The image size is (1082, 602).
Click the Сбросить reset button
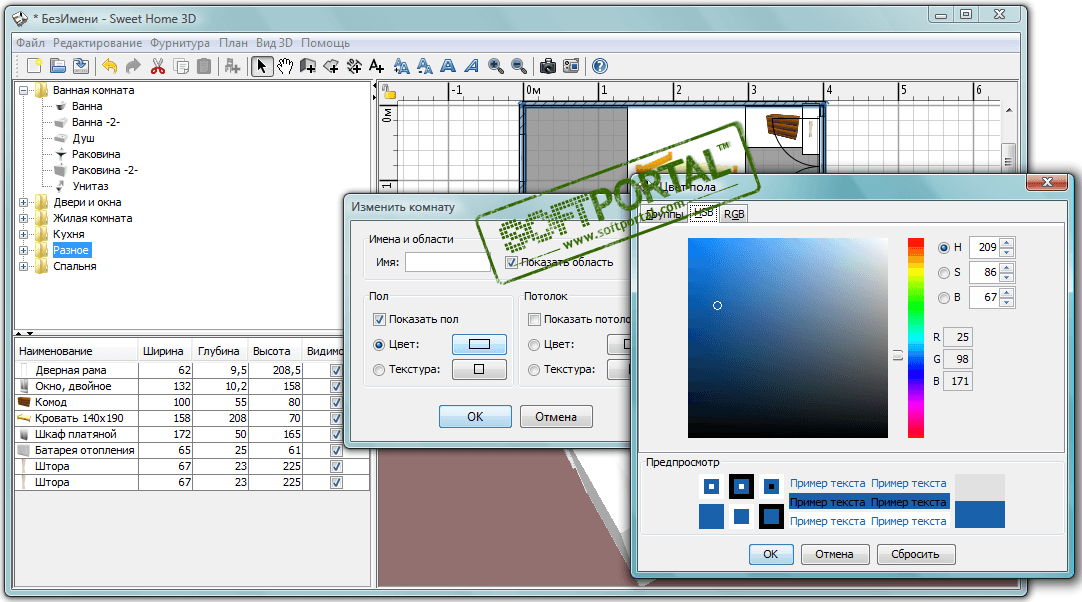(x=916, y=554)
